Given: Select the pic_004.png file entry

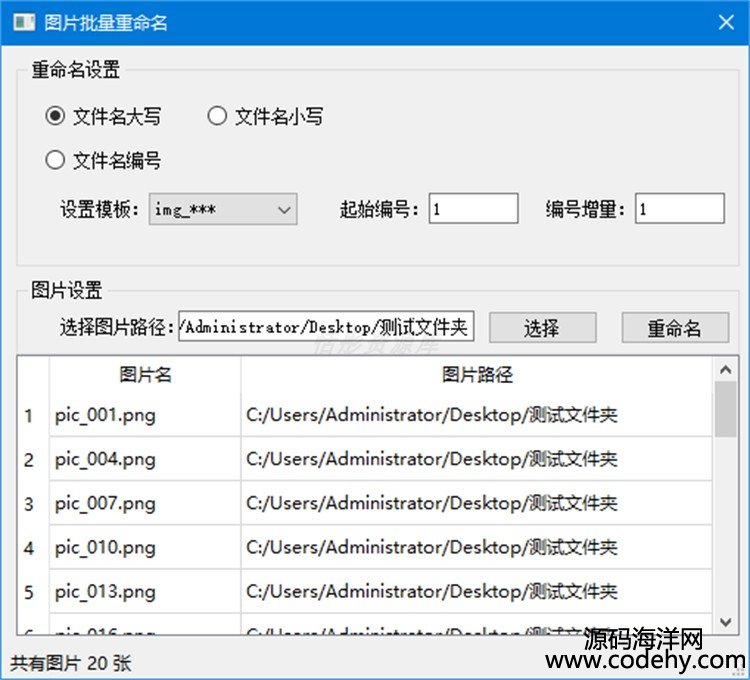Looking at the screenshot, I should 145,459.
